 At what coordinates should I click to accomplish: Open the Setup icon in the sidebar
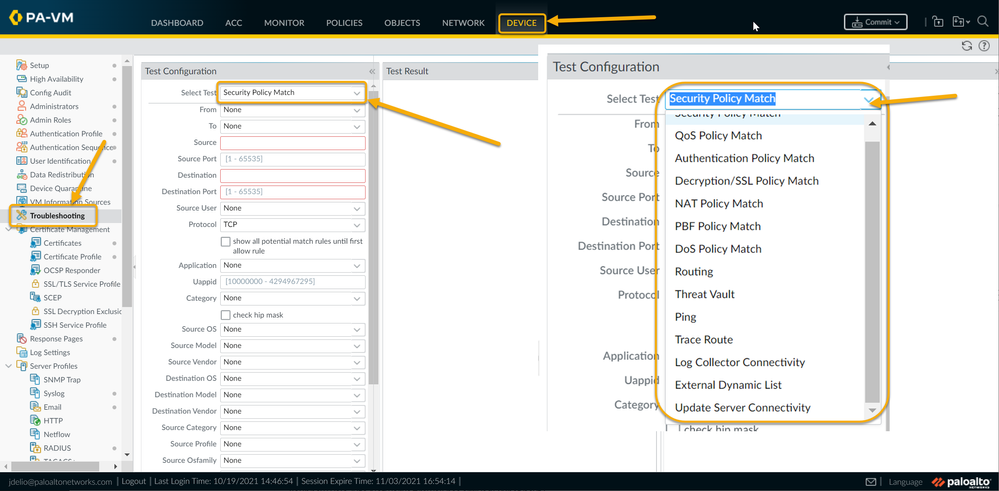(x=22, y=65)
